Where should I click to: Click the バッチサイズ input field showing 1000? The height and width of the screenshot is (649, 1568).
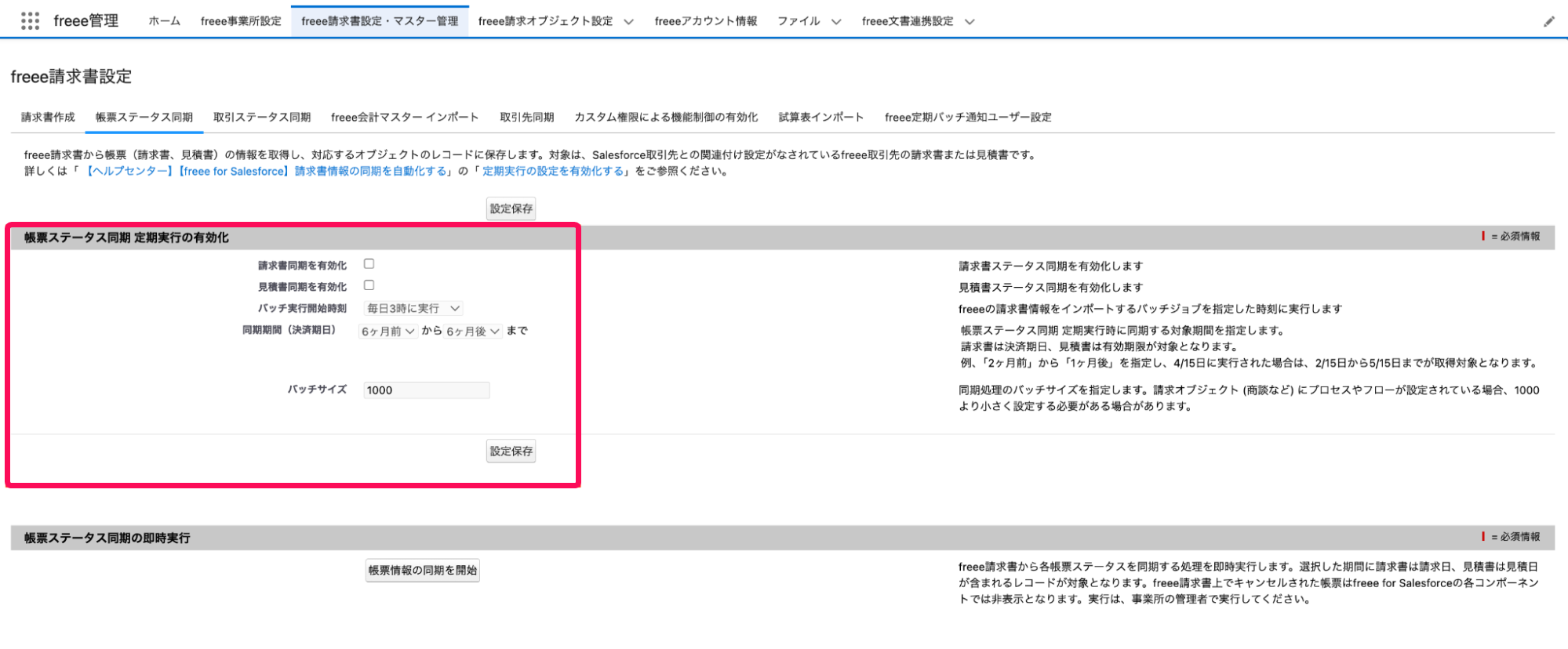[427, 390]
